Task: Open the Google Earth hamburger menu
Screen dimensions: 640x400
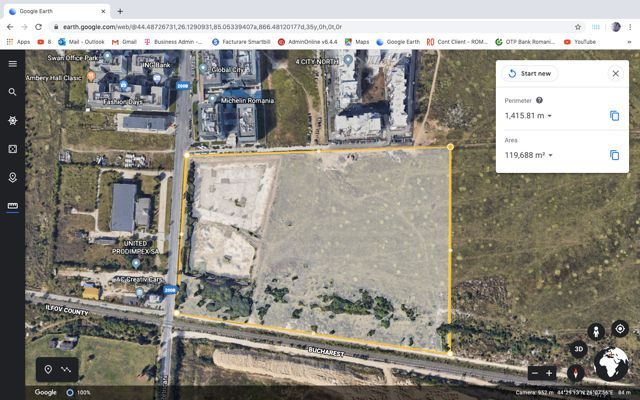Action: pyautogui.click(x=12, y=63)
